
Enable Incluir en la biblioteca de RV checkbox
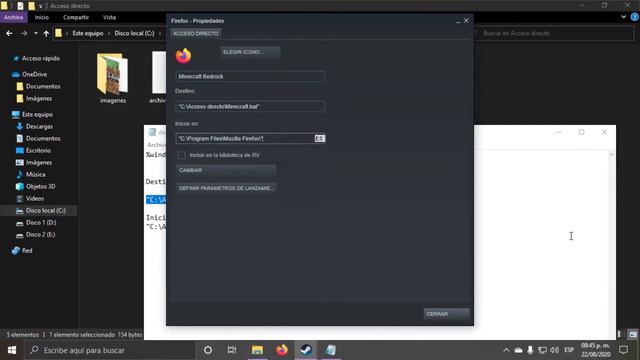[181, 155]
